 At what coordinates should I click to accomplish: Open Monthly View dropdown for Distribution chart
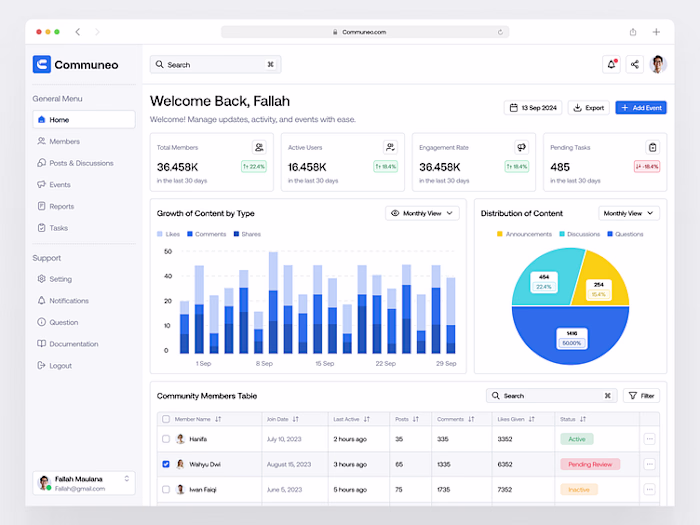[629, 213]
